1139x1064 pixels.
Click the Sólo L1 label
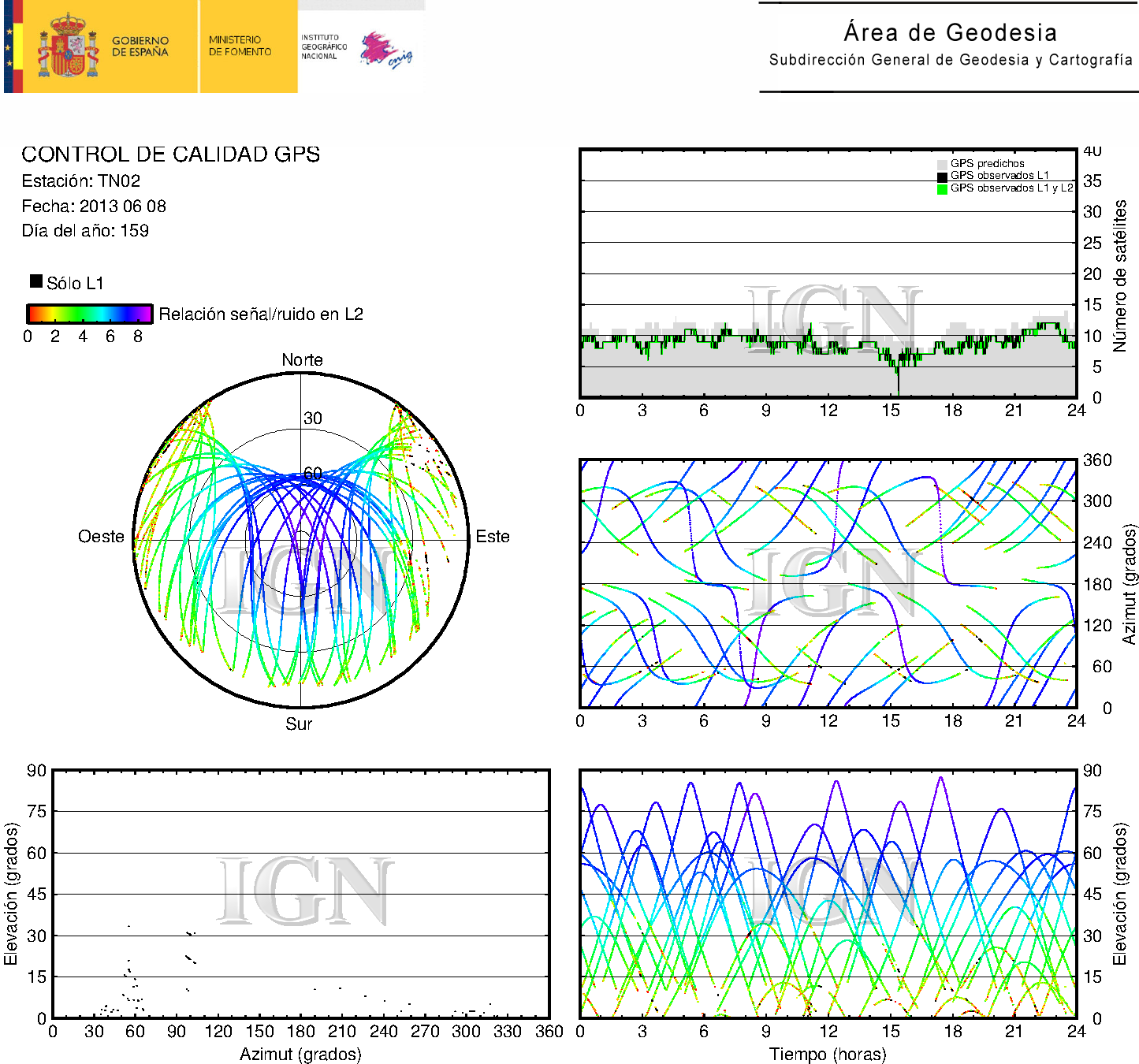tap(75, 283)
